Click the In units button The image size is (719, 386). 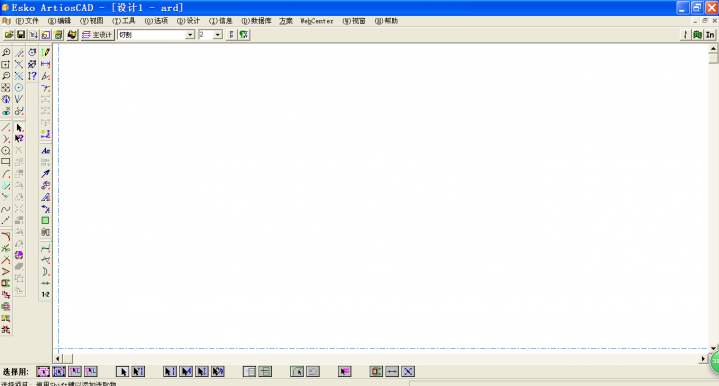(x=710, y=35)
